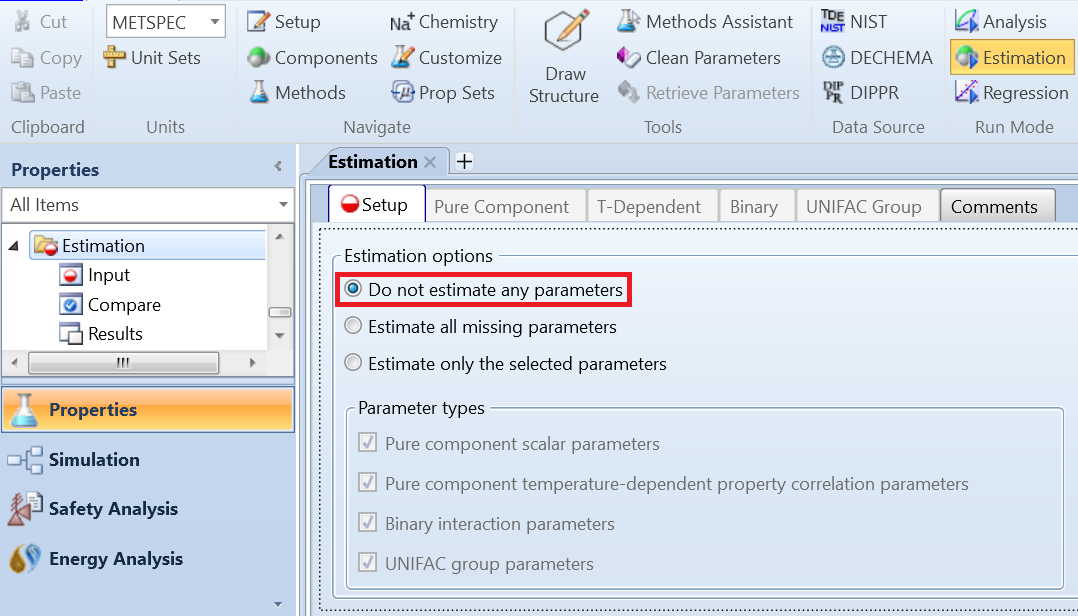
Task: Open the DECHEMA data source
Action: [x=877, y=57]
